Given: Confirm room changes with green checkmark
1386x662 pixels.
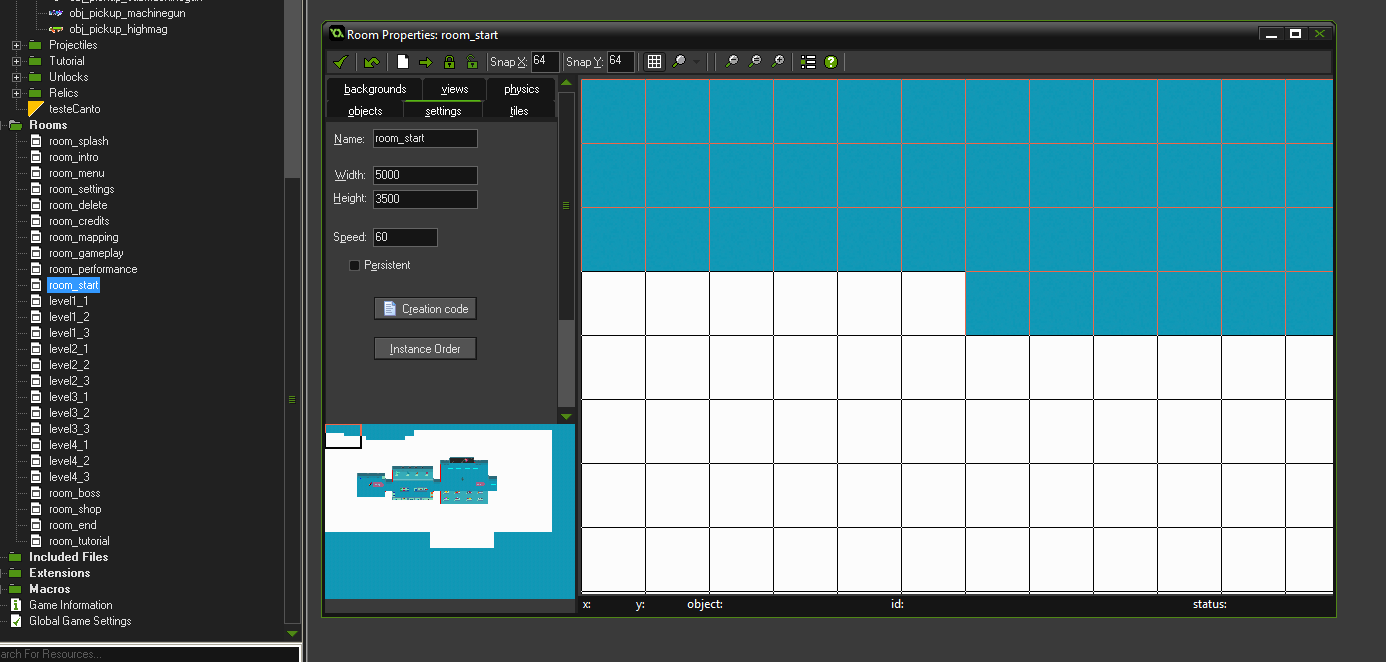Looking at the screenshot, I should coord(340,62).
